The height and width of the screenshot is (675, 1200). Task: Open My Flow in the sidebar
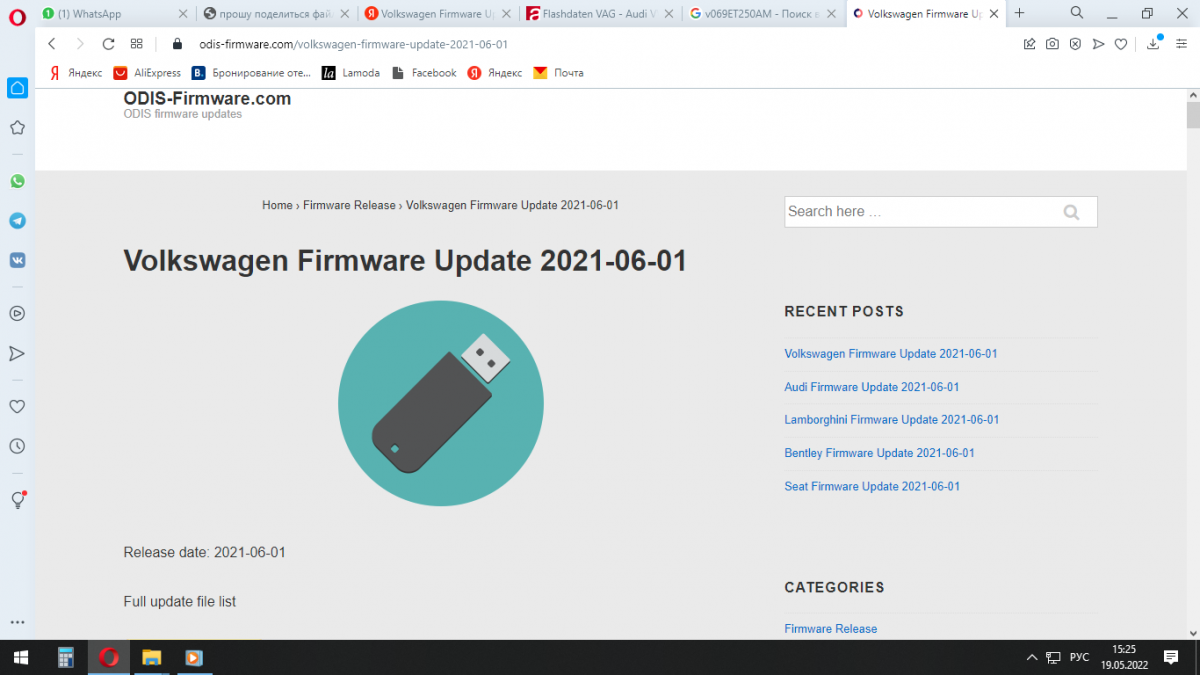[x=17, y=353]
